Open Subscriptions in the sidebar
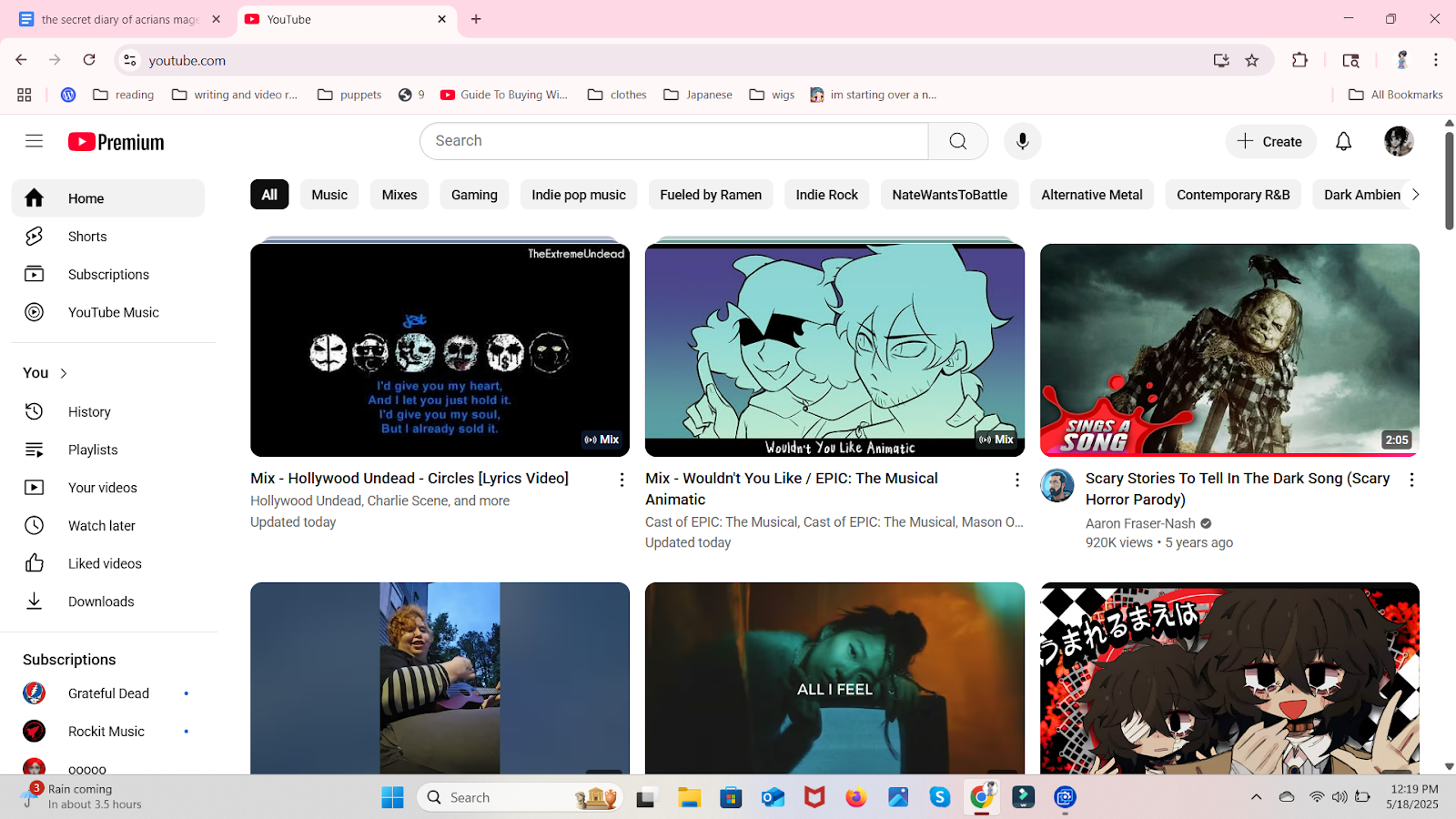Image resolution: width=1456 pixels, height=819 pixels. click(108, 275)
